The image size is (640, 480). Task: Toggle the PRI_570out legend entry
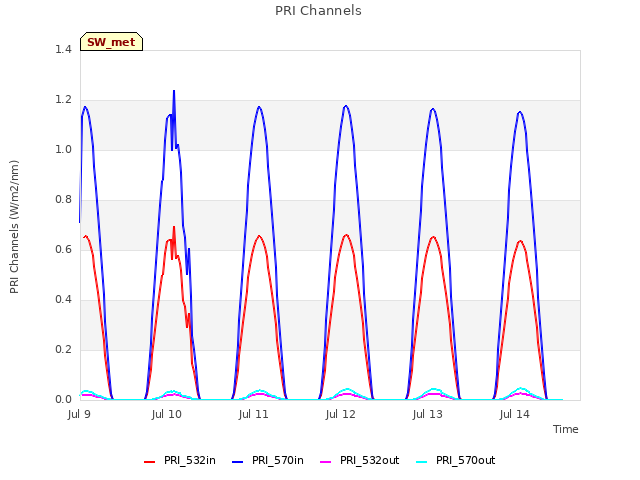point(456,460)
